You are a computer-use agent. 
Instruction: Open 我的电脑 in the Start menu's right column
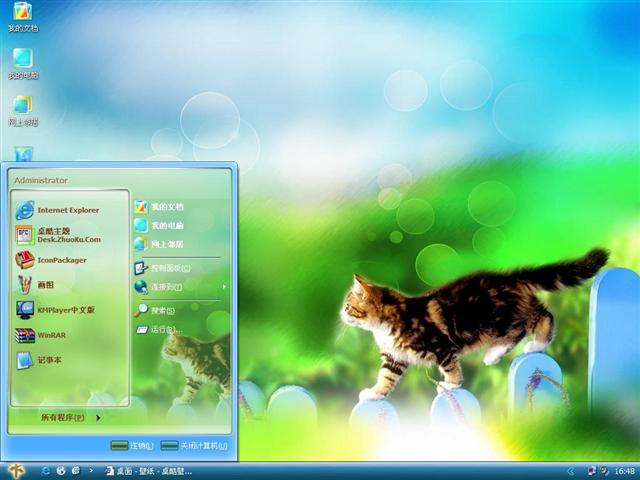(x=159, y=225)
